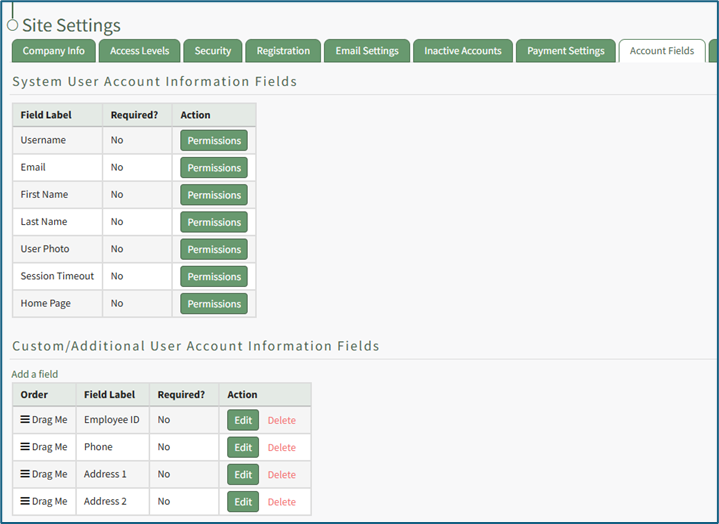Open the Inactive Accounts tab
719x524 pixels.
tap(462, 51)
